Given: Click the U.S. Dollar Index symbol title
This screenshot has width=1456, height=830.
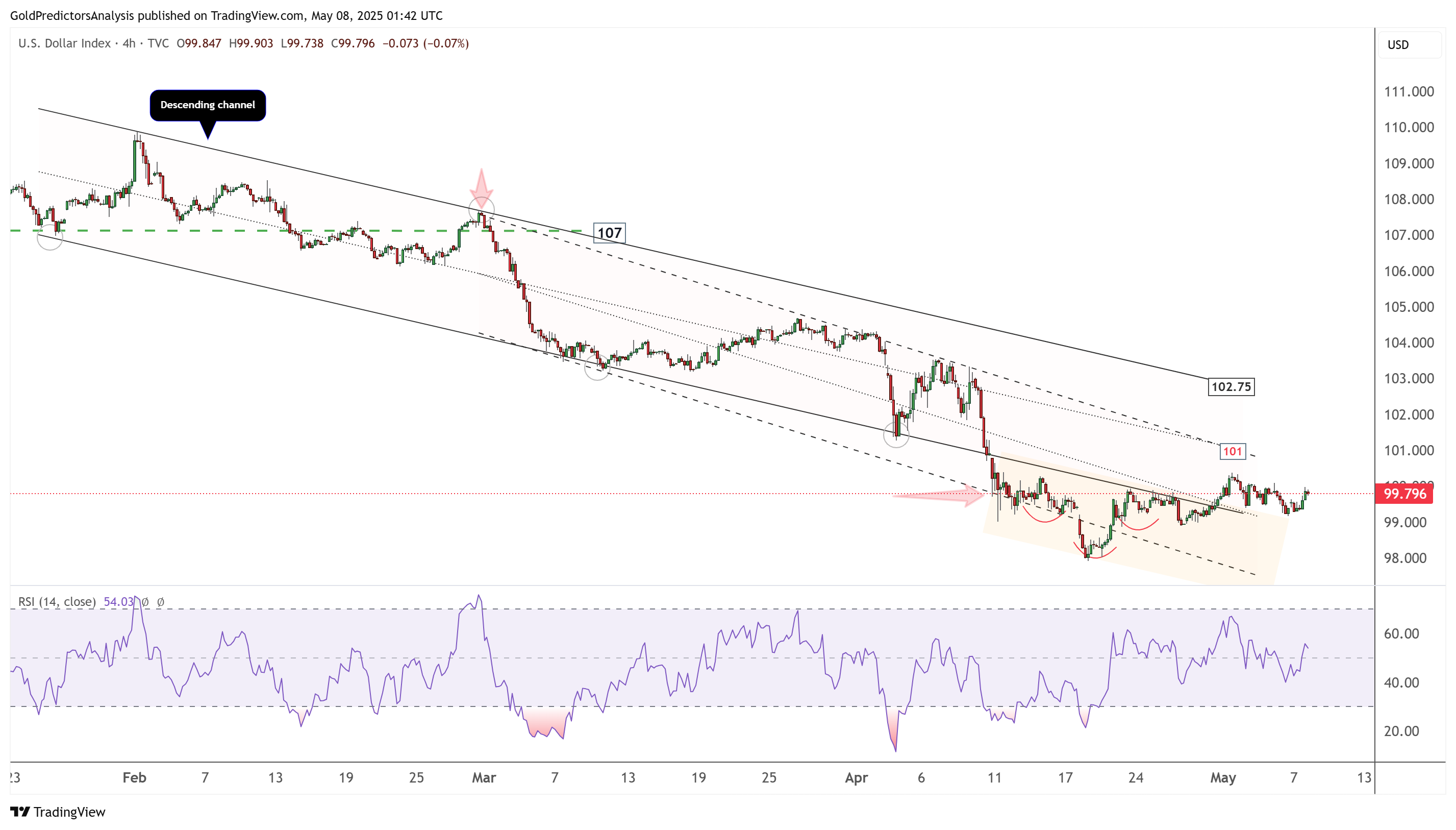Looking at the screenshot, I should tap(64, 43).
